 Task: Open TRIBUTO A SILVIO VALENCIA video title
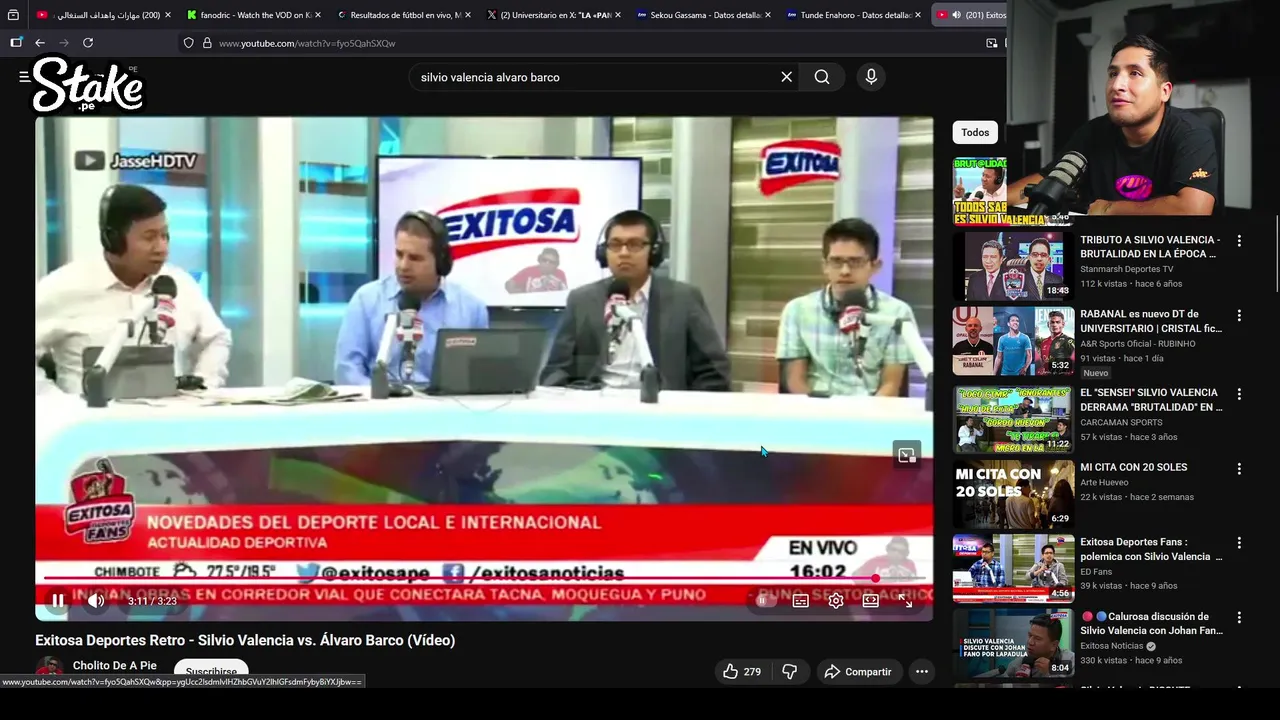coord(1150,247)
